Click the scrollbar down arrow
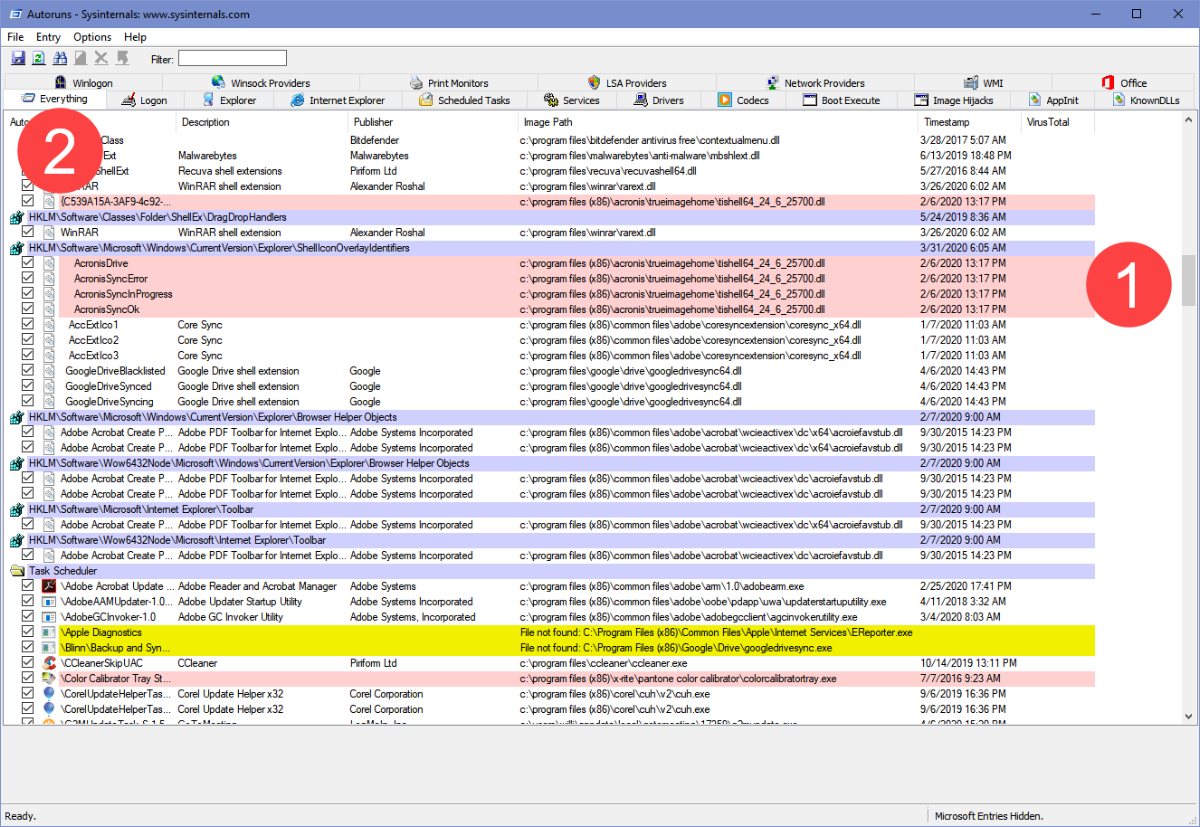 pyautogui.click(x=1188, y=716)
